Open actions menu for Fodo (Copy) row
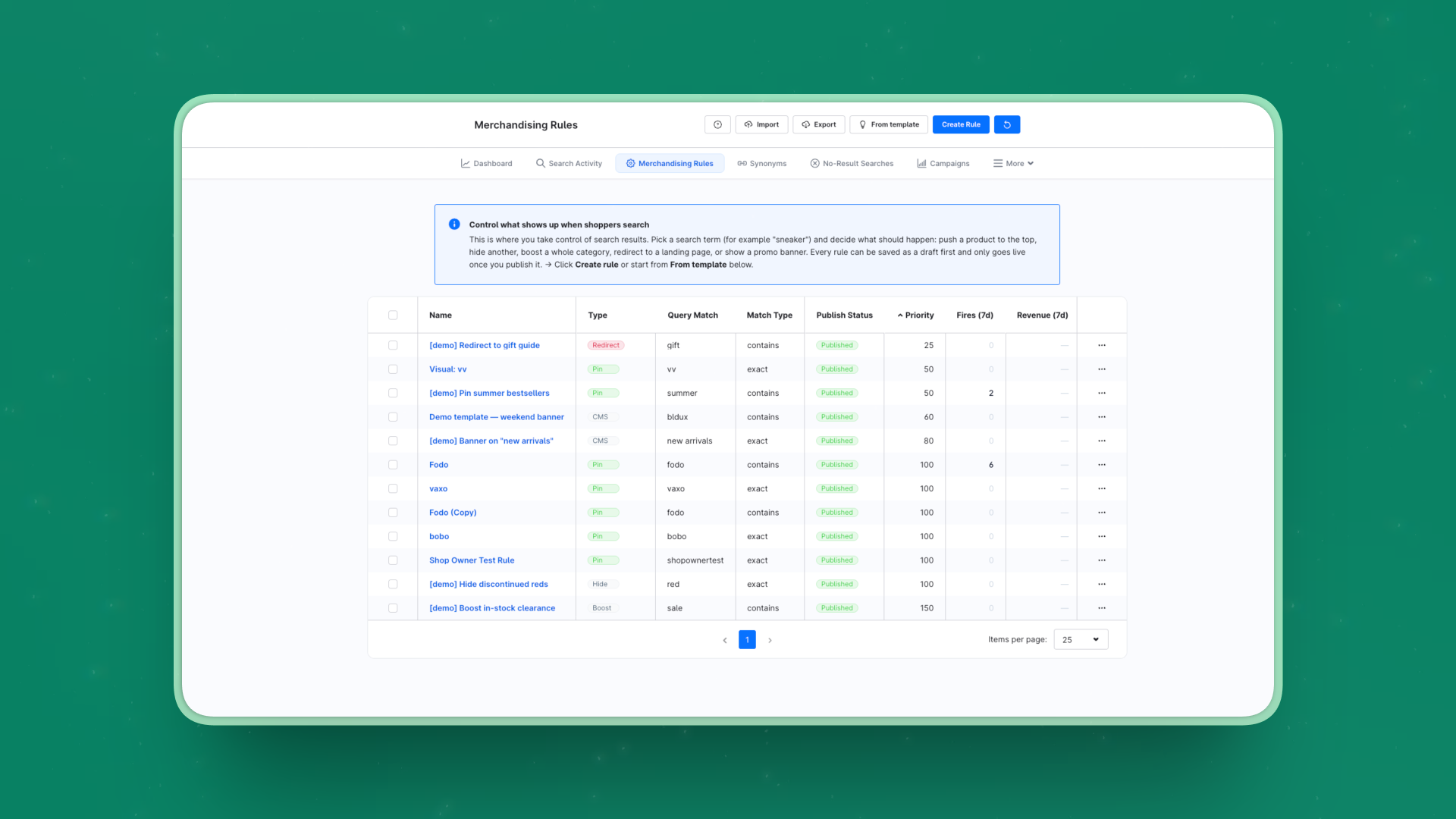 point(1102,513)
